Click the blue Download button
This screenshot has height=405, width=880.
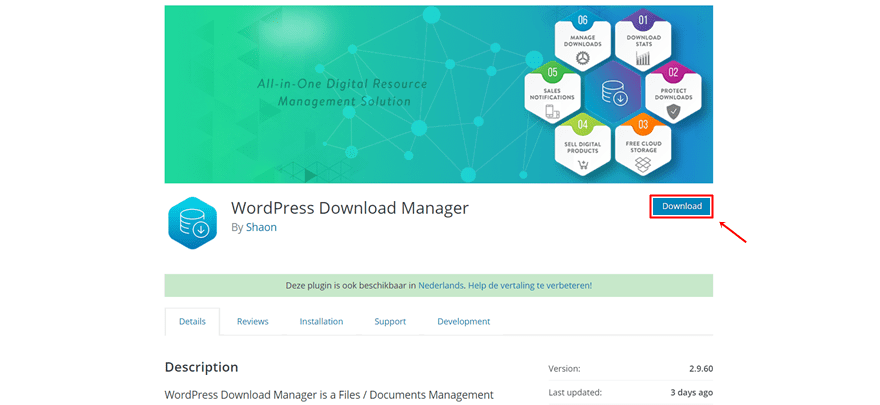click(682, 206)
